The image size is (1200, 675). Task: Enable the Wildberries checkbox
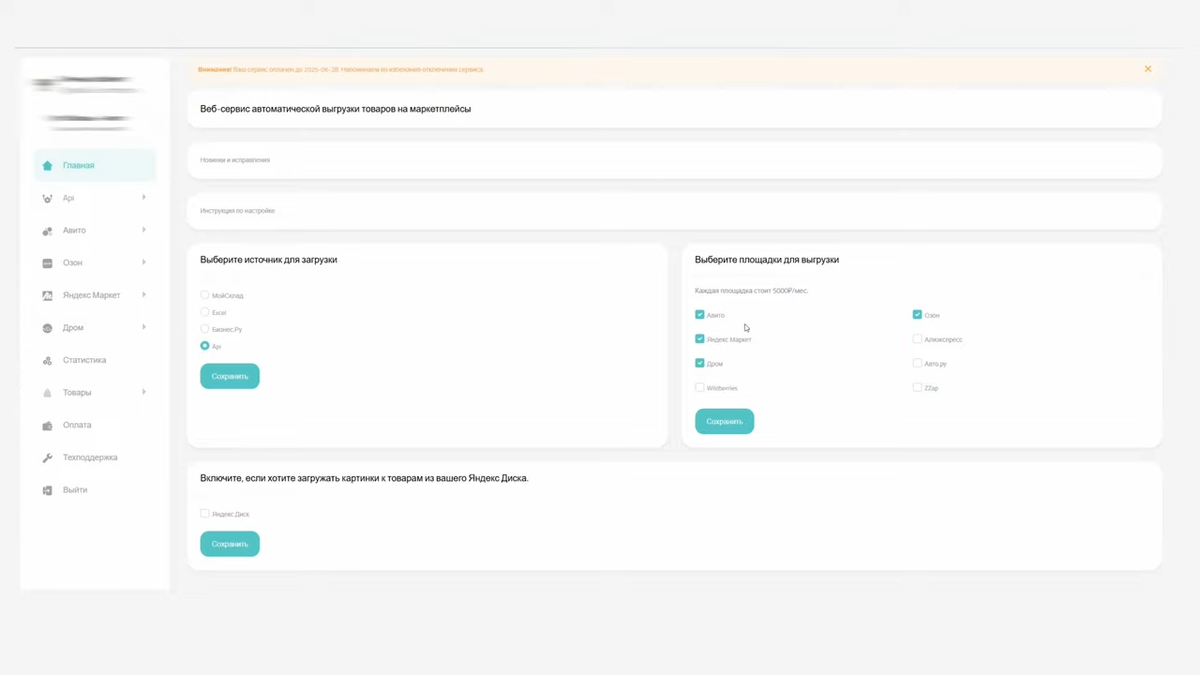click(x=700, y=387)
